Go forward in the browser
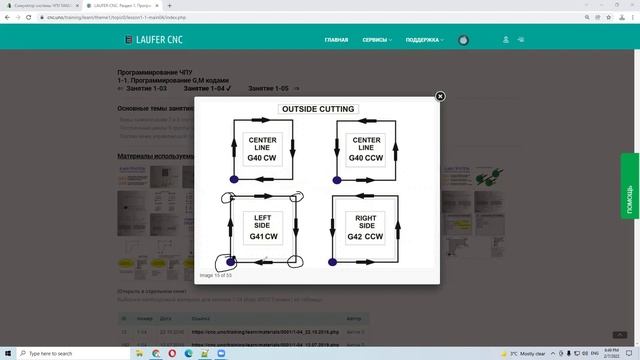Screen dimensions: 640x360 (18, 18)
